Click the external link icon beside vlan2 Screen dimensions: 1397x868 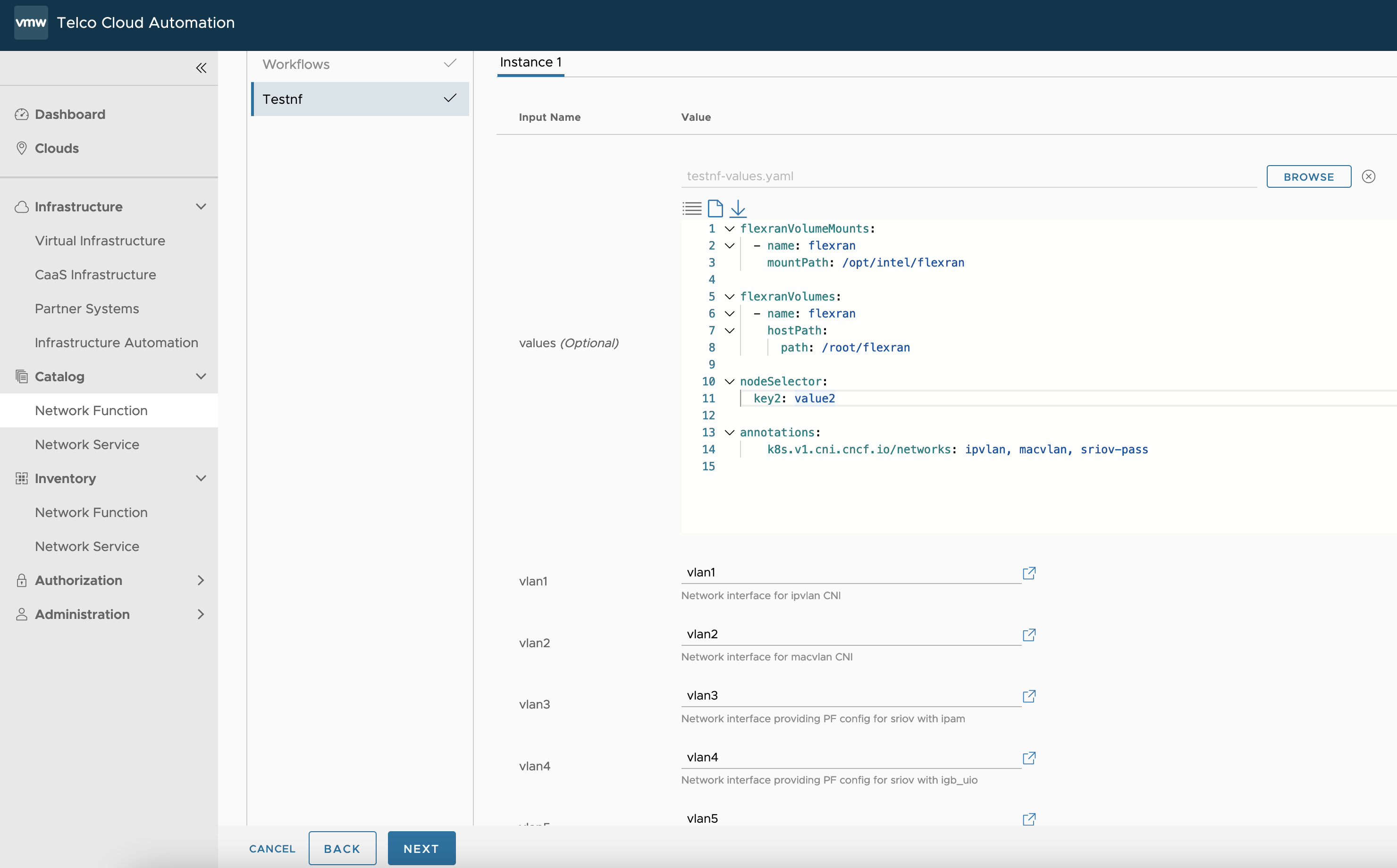(1029, 635)
